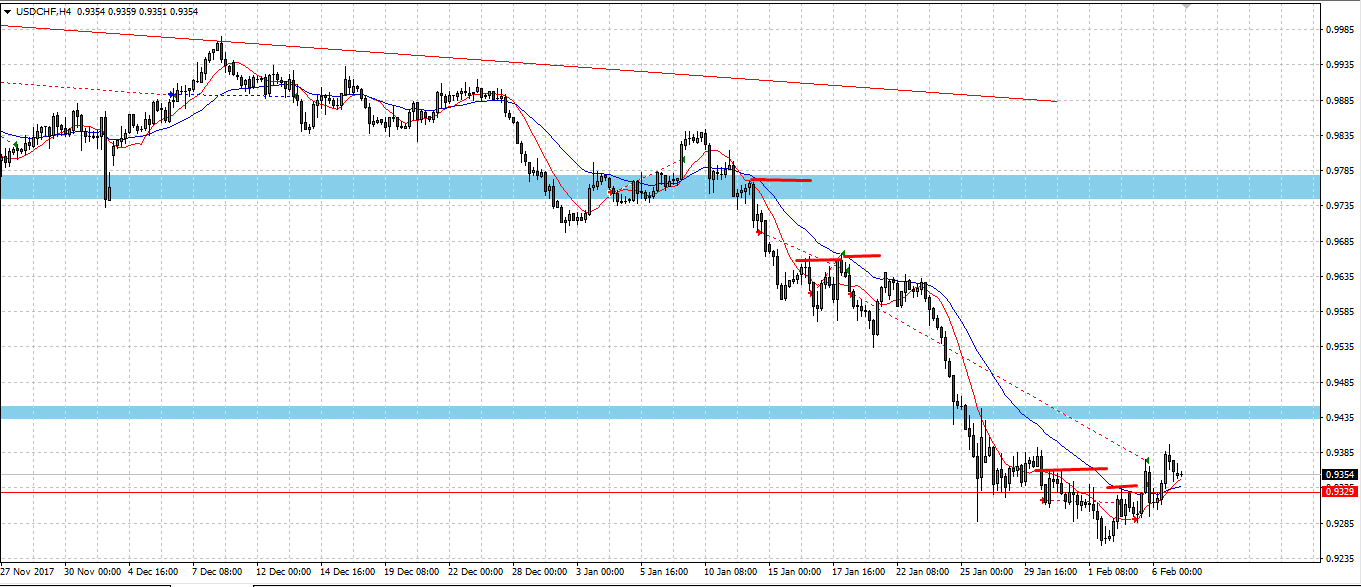This screenshot has width=1361, height=587.
Task: Open the chart title dropdown arrow beside USDCHF,H4
Action: click(8, 11)
